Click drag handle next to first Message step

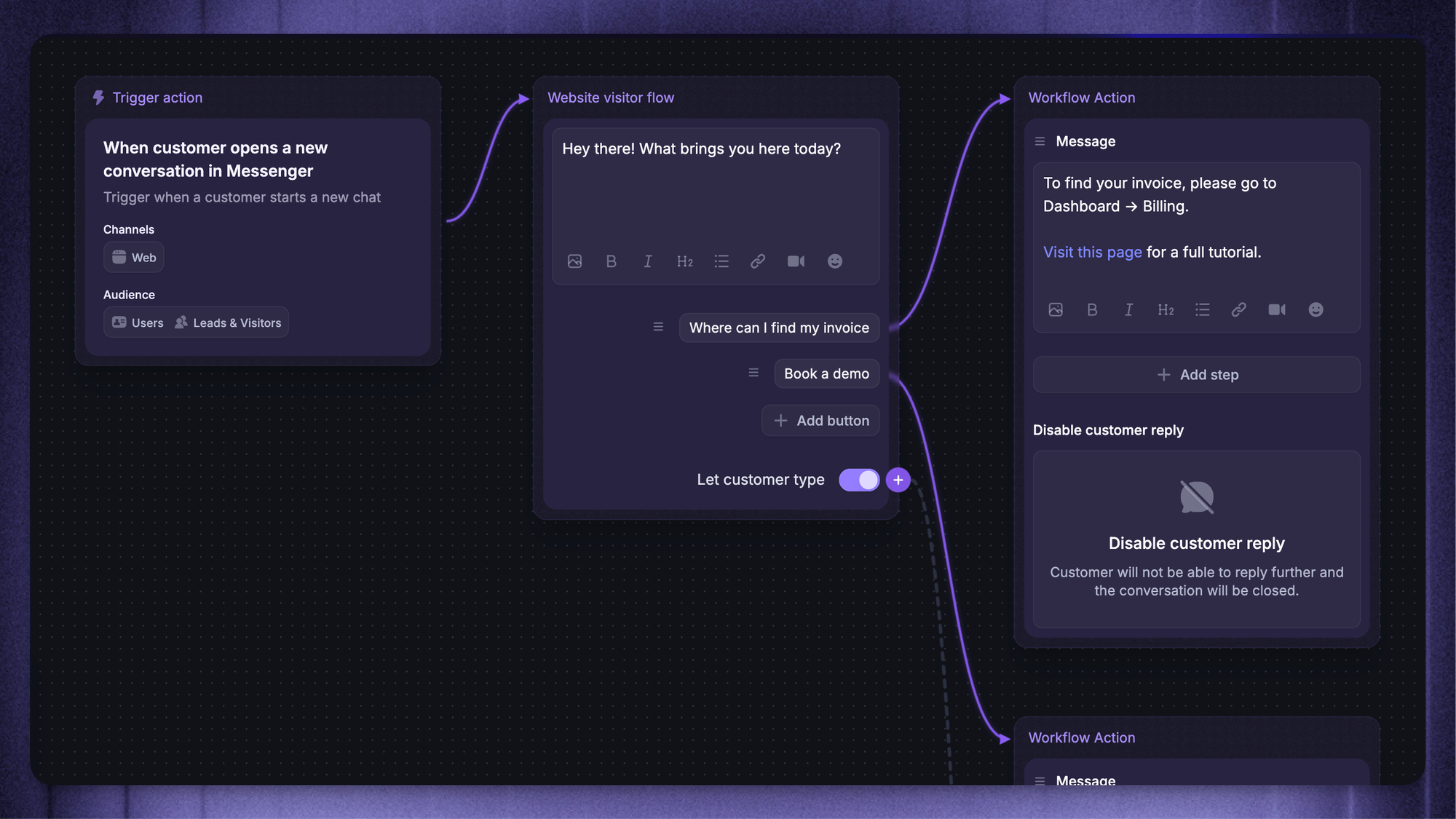pyautogui.click(x=1040, y=141)
